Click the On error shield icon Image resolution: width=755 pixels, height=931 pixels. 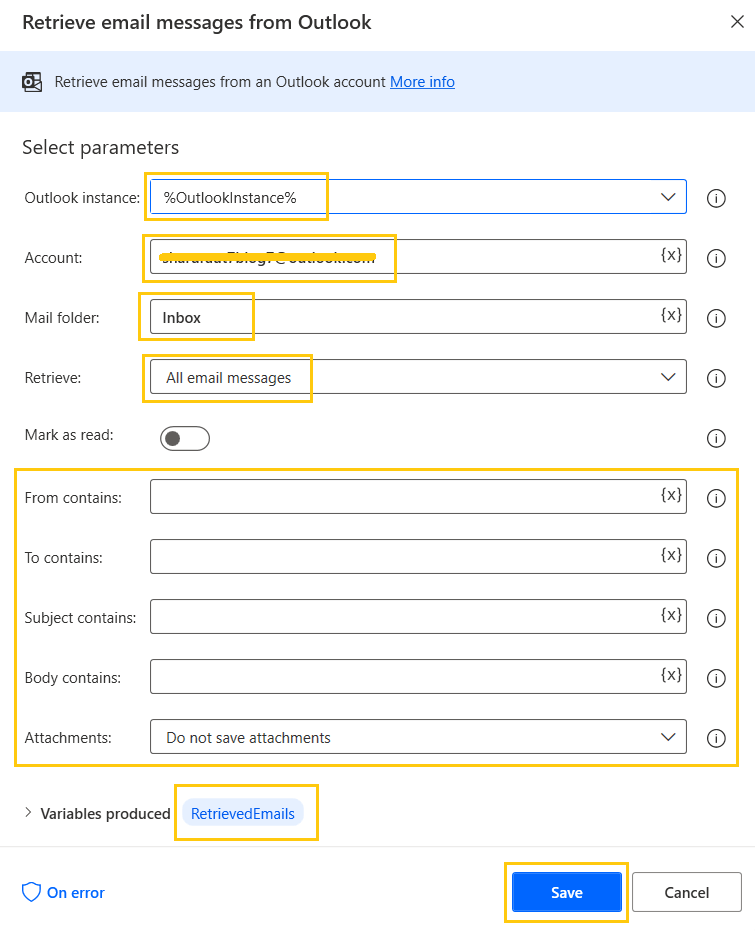[30, 893]
